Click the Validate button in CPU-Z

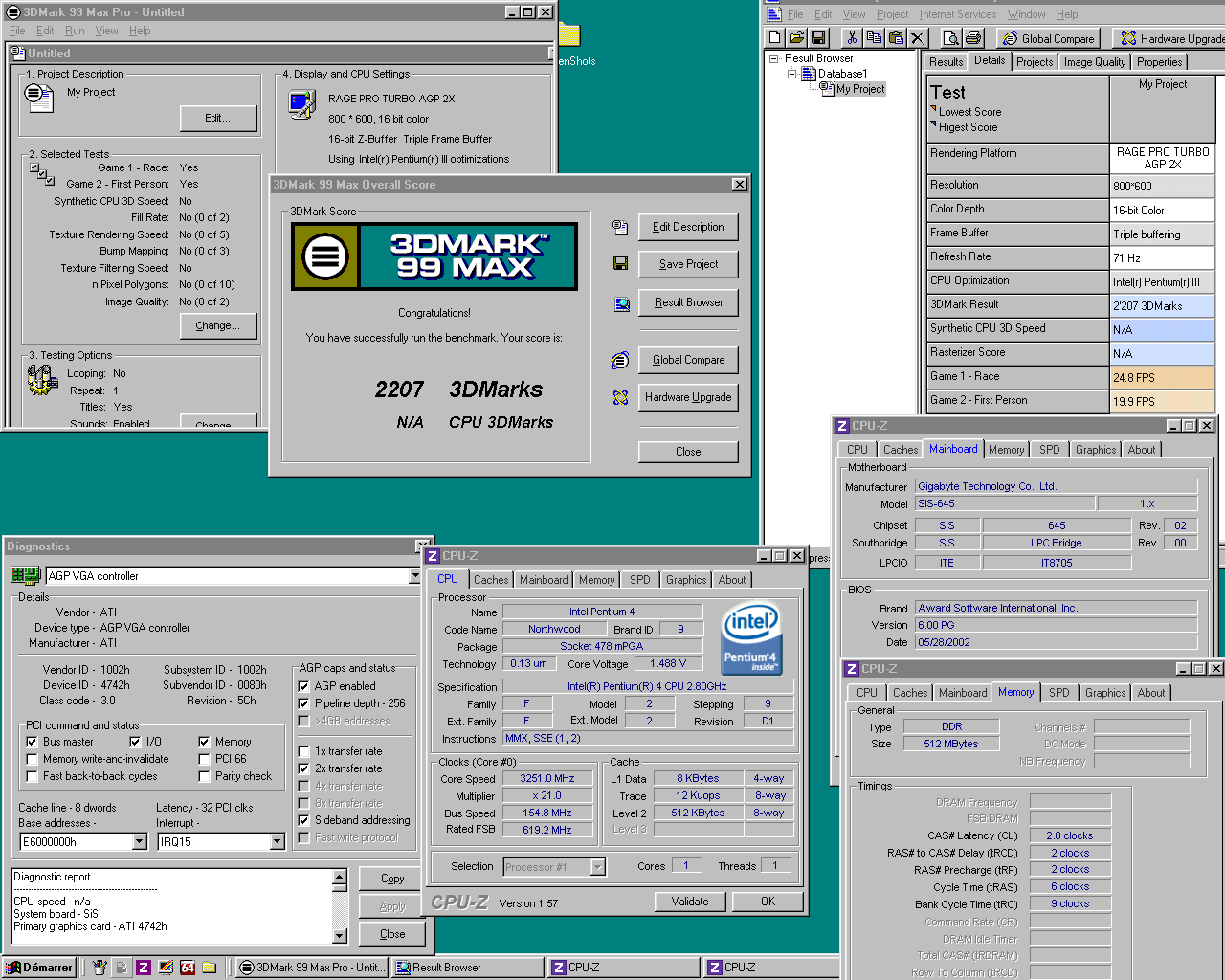pos(690,902)
